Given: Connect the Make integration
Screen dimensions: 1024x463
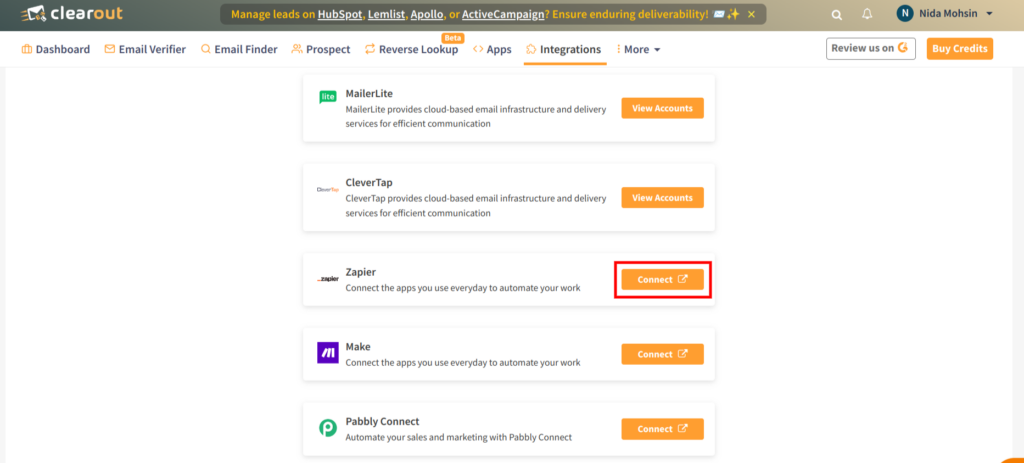Looking at the screenshot, I should pos(662,354).
